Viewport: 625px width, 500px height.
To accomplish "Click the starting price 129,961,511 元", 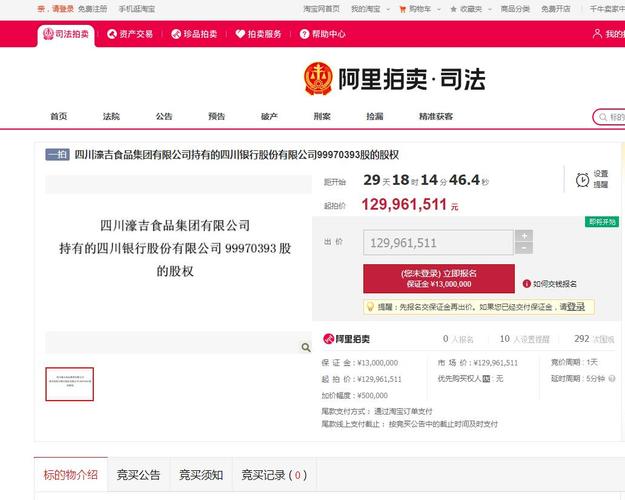I will click(x=410, y=205).
